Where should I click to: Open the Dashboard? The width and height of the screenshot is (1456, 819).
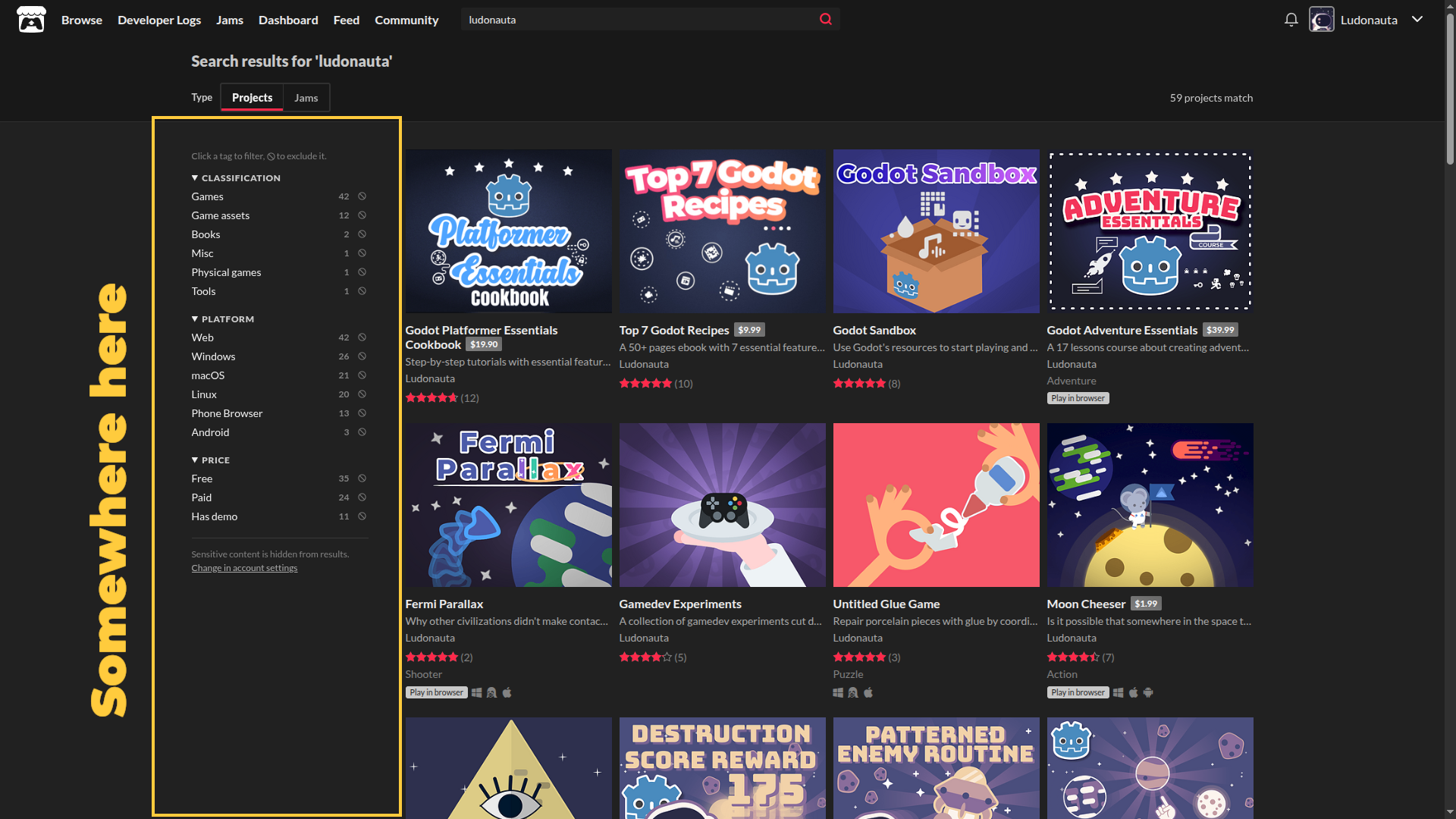[288, 20]
